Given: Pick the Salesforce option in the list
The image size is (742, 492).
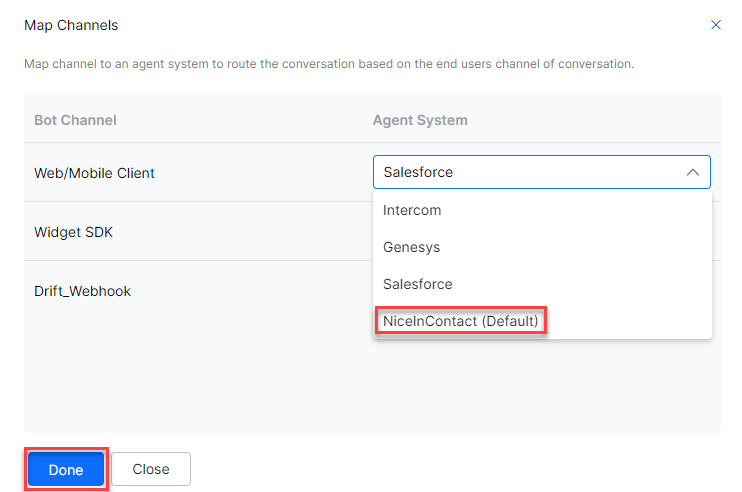Looking at the screenshot, I should coord(417,284).
